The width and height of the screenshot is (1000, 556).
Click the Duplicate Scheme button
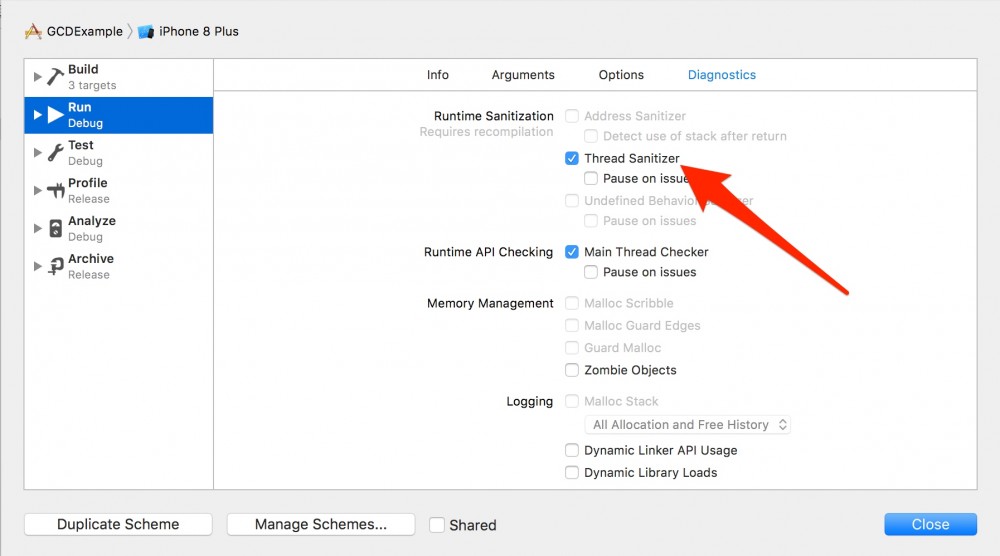click(118, 524)
